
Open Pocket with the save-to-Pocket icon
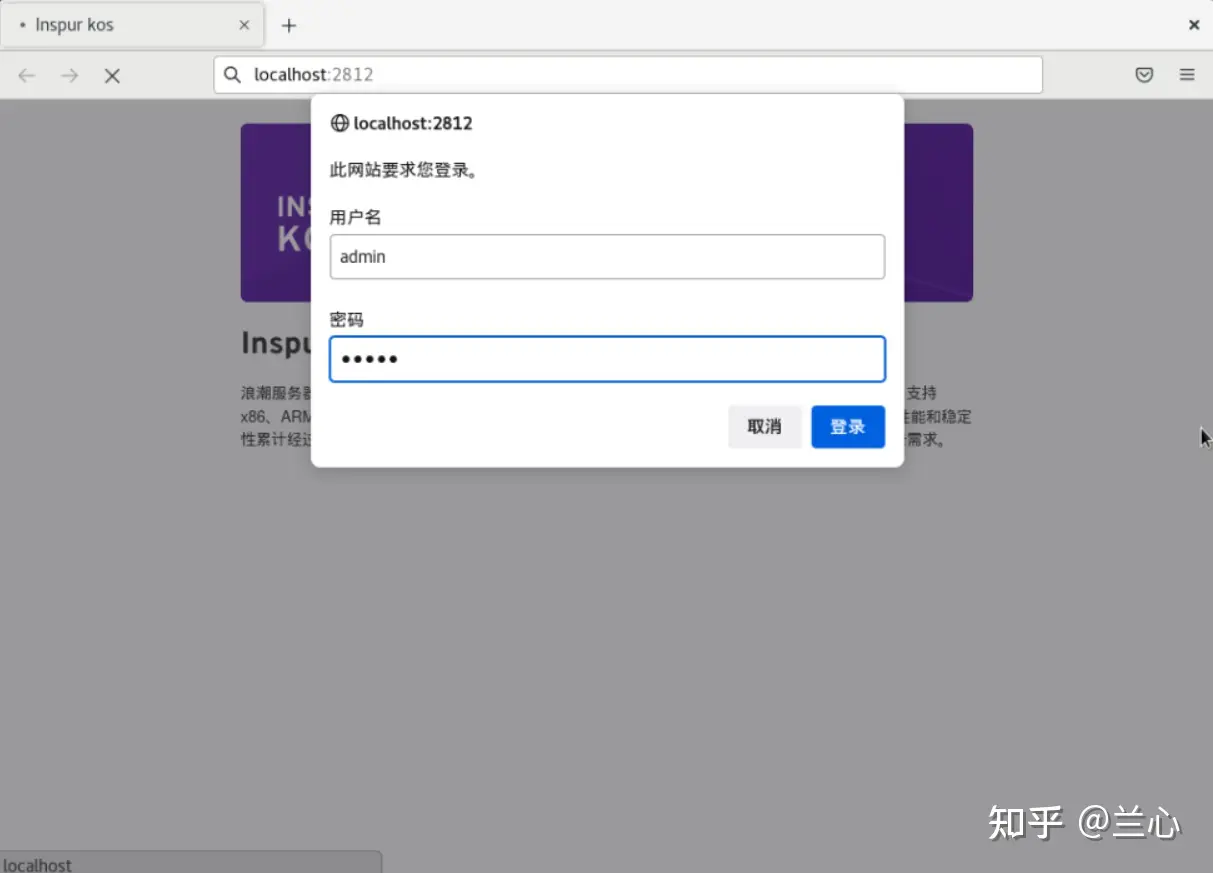1144,74
